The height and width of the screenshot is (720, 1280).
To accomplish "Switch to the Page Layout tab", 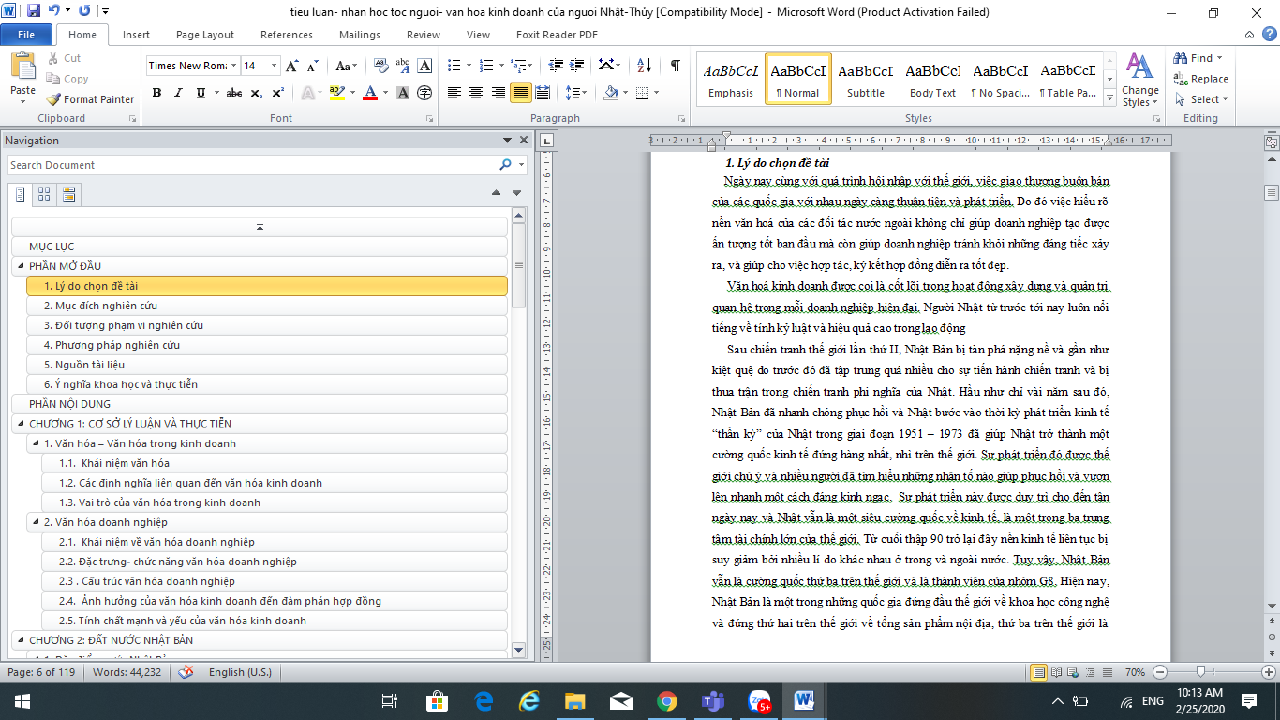I will pyautogui.click(x=204, y=33).
